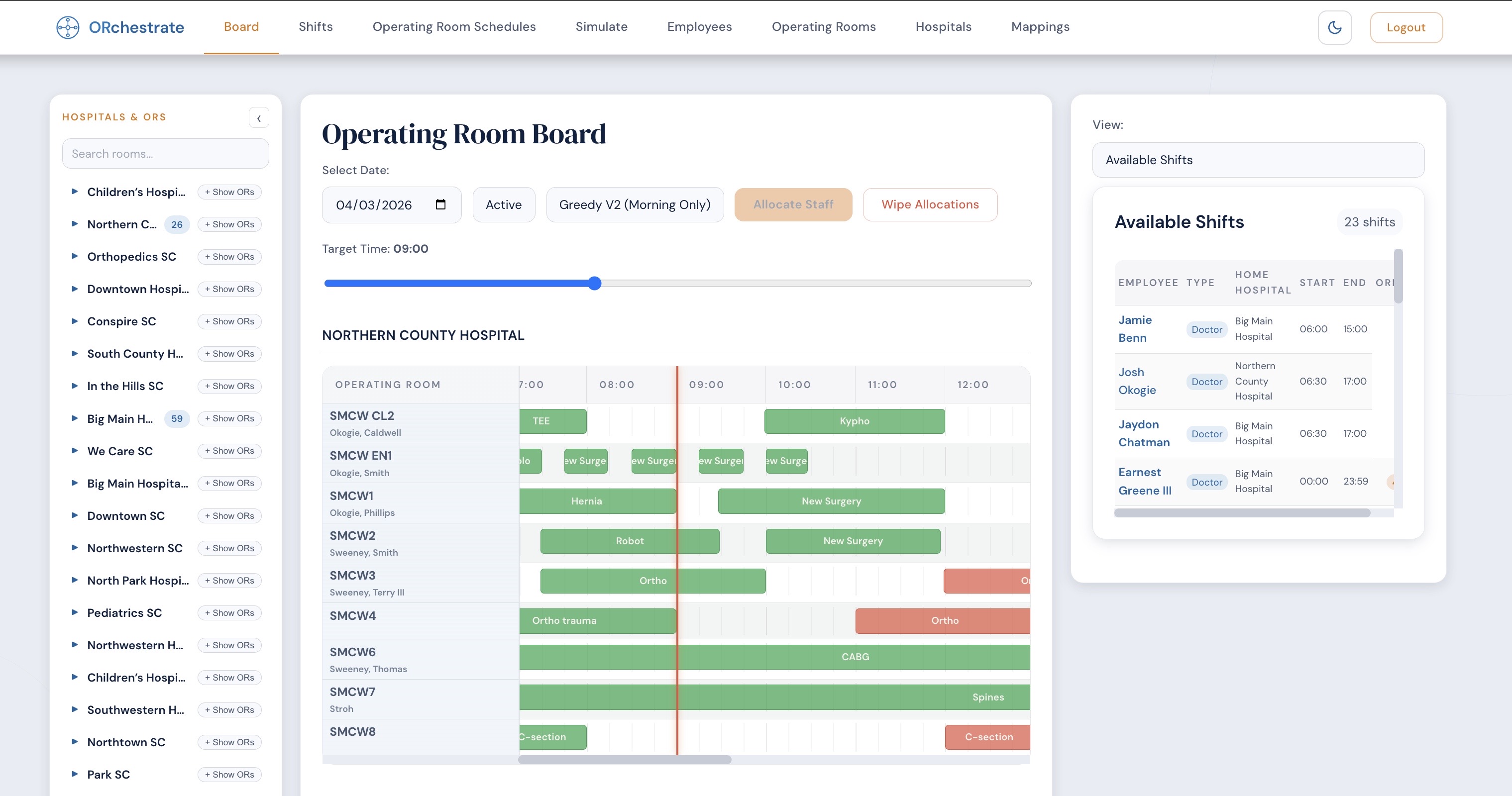The width and height of the screenshot is (1512, 796).
Task: Select the Kypho surgery block
Action: point(854,420)
